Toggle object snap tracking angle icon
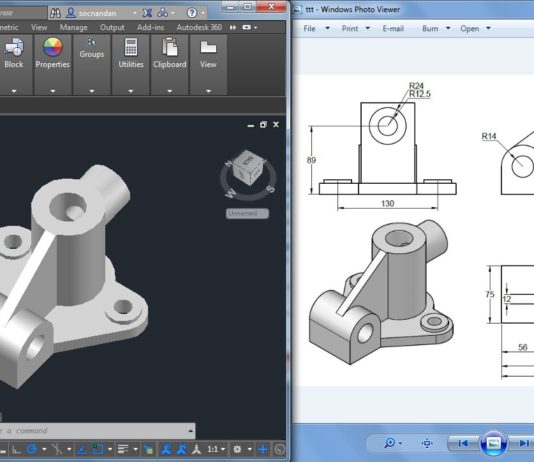534x462 pixels. tap(82, 450)
